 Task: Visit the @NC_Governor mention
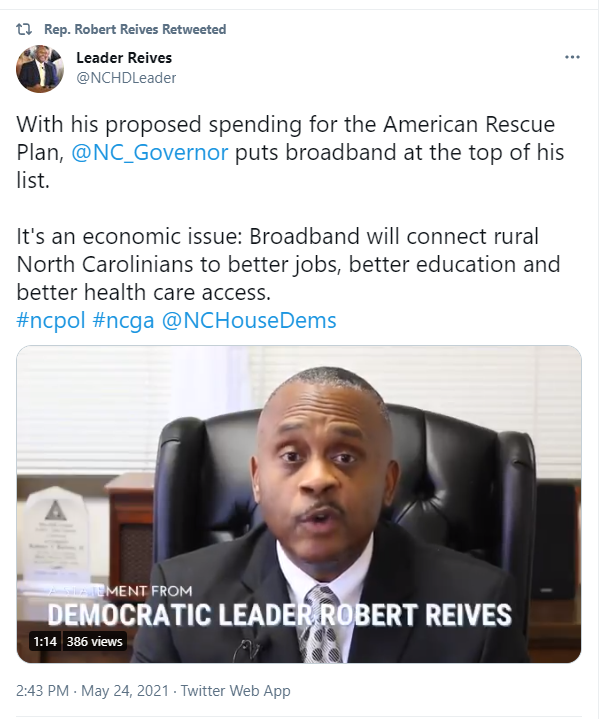pos(149,153)
